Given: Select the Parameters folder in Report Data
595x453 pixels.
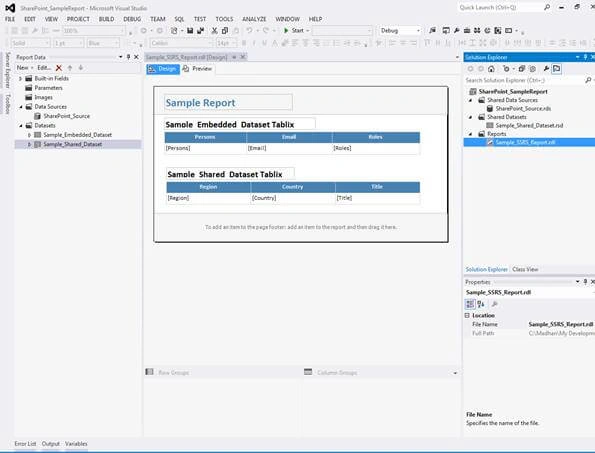Looking at the screenshot, I should click(x=49, y=88).
